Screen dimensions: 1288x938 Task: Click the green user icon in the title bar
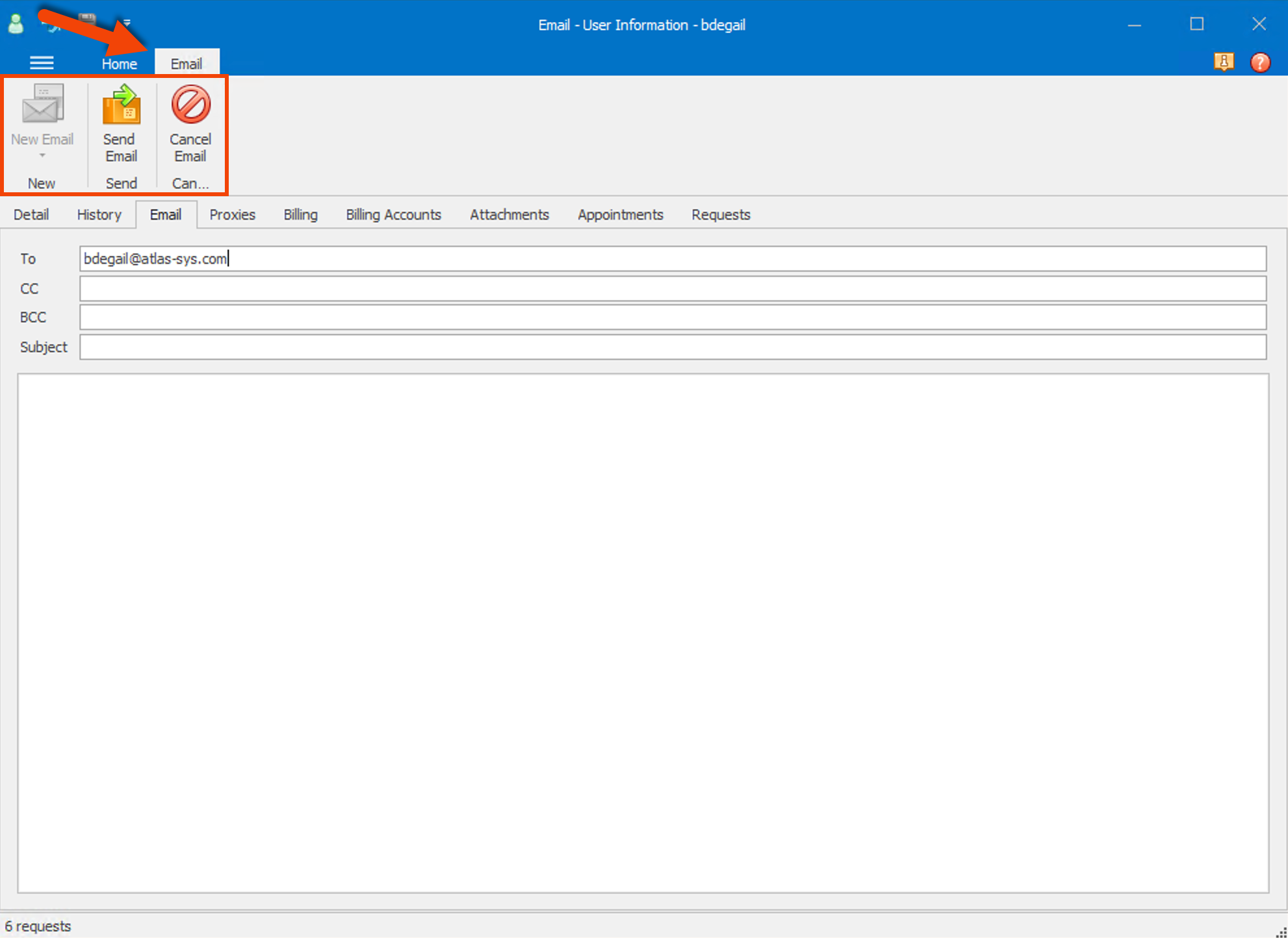(x=16, y=23)
